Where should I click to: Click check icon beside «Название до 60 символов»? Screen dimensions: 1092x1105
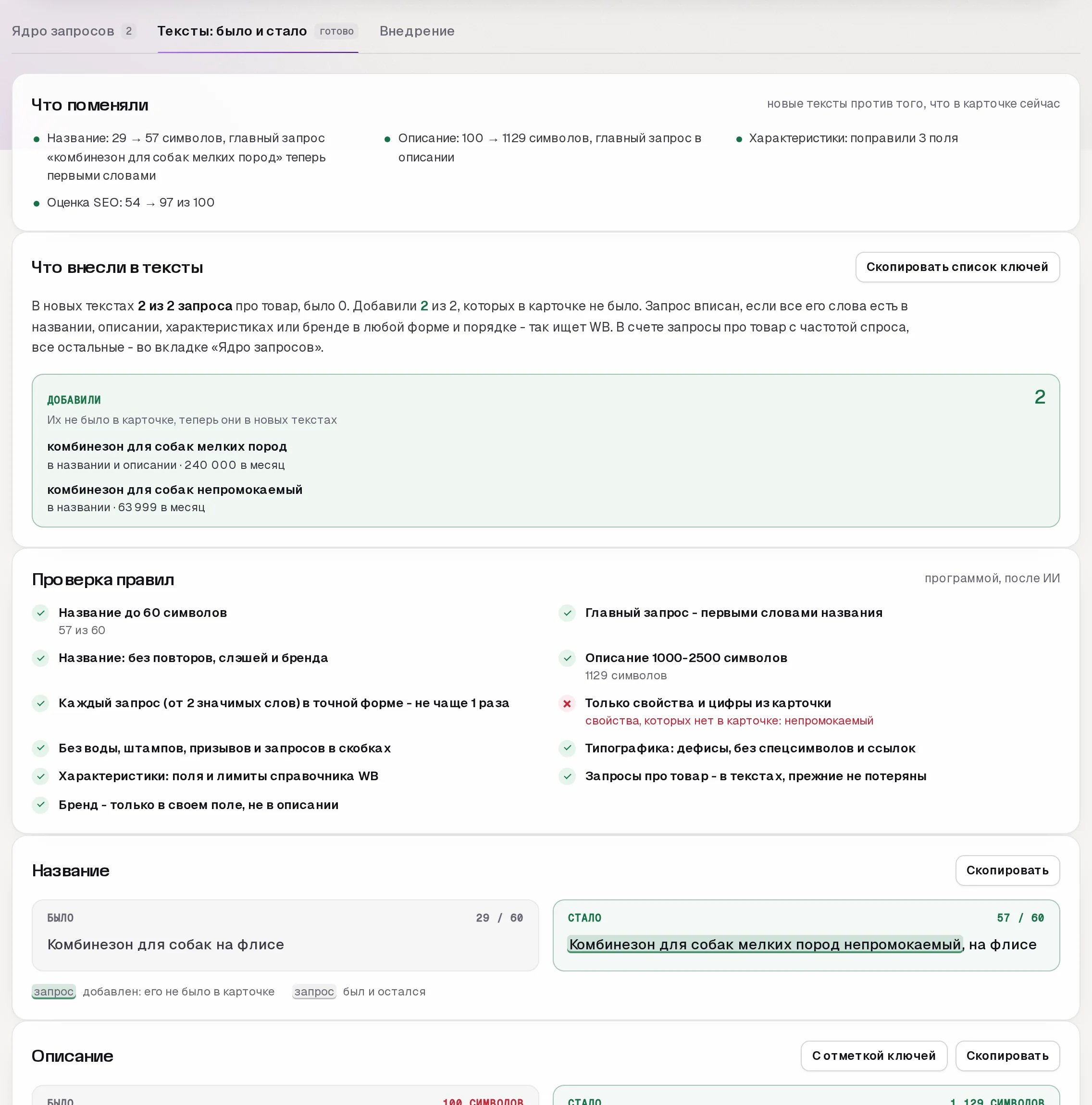pyautogui.click(x=41, y=613)
